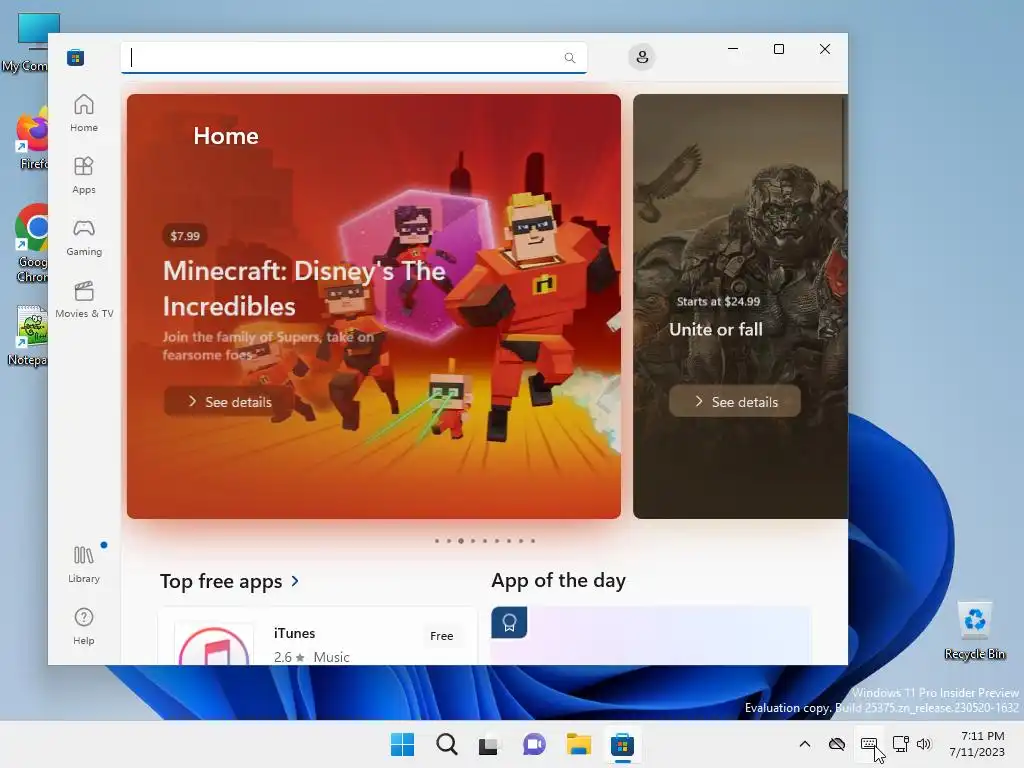Select the Notepad++ desktop shortcut
Viewport: 1024px width, 768px height.
[x=27, y=336]
